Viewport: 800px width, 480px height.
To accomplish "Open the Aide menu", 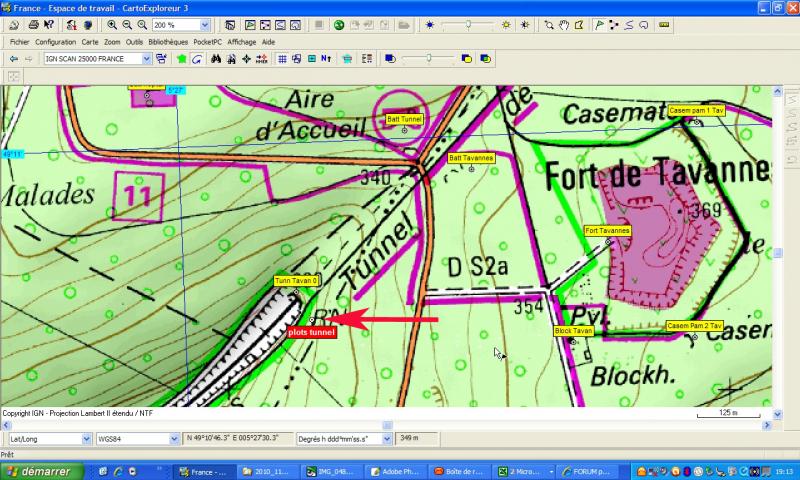I will tap(268, 42).
